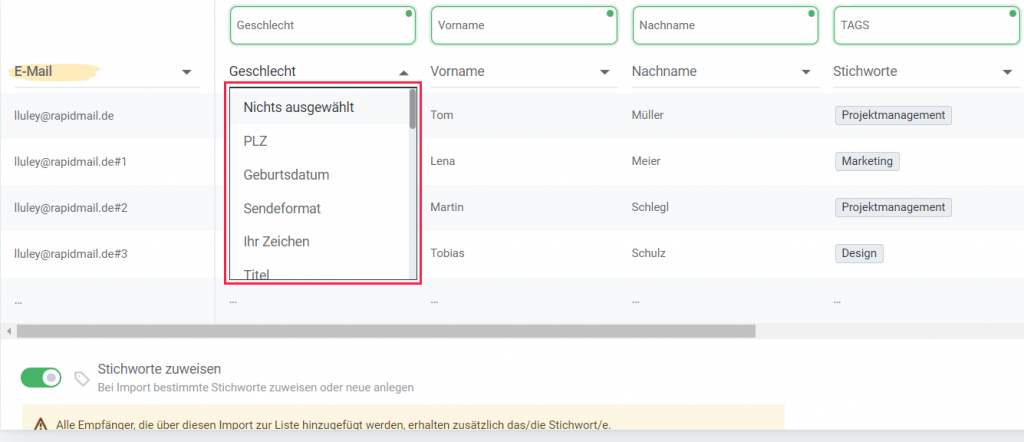
Task: Collapse the Geschlecht column dropdown
Action: (x=403, y=72)
